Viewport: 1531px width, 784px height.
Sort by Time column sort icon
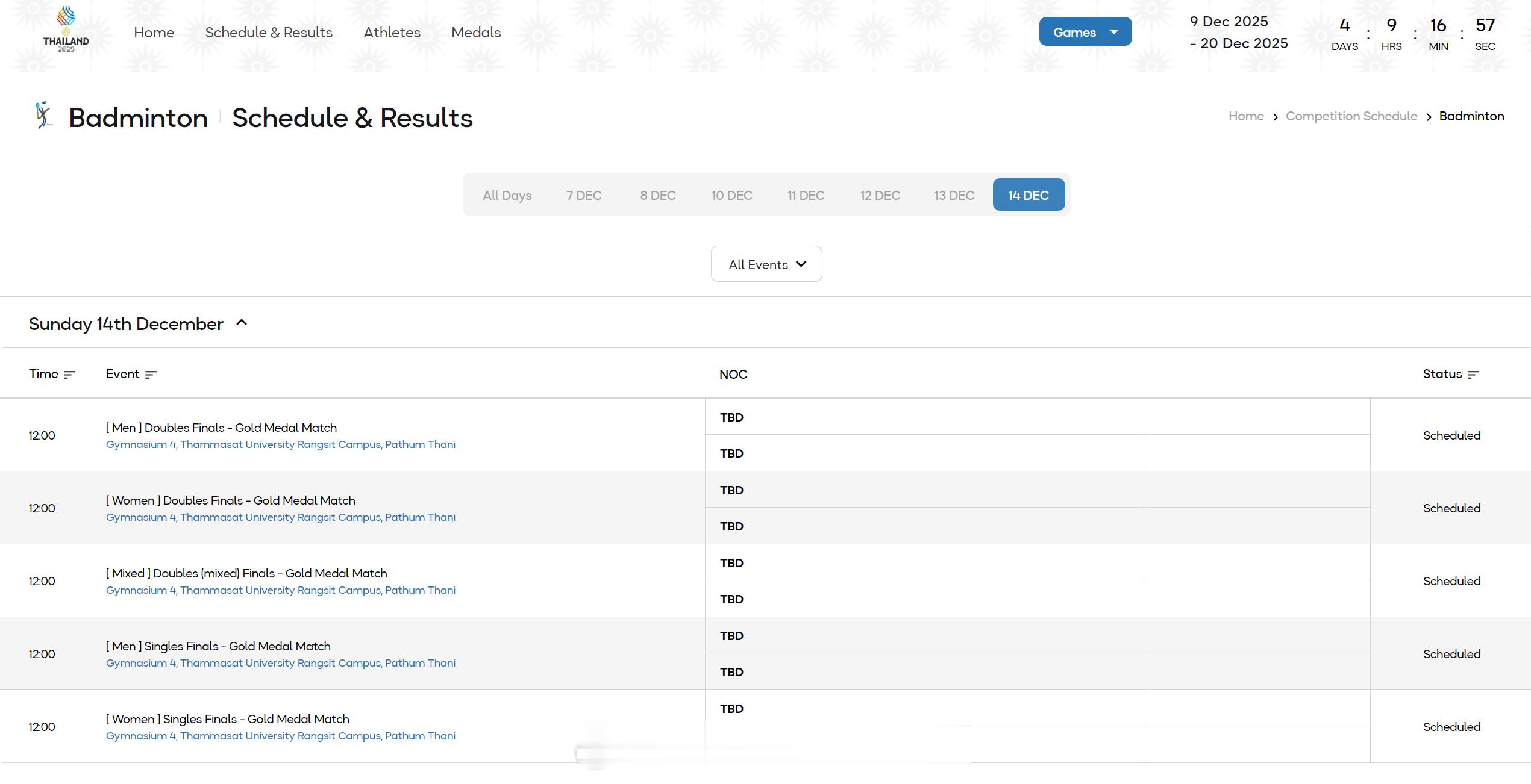(69, 375)
